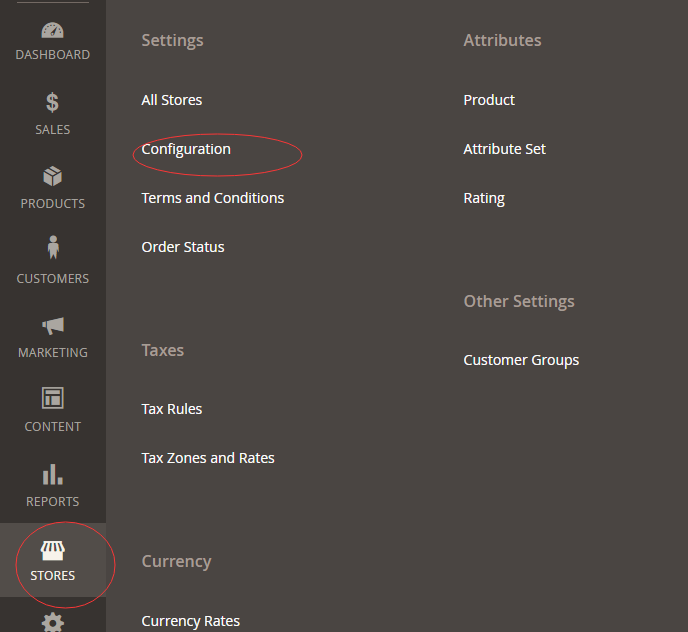Open the Dashboard gauge icon
Viewport: 688px width, 632px height.
[53, 30]
